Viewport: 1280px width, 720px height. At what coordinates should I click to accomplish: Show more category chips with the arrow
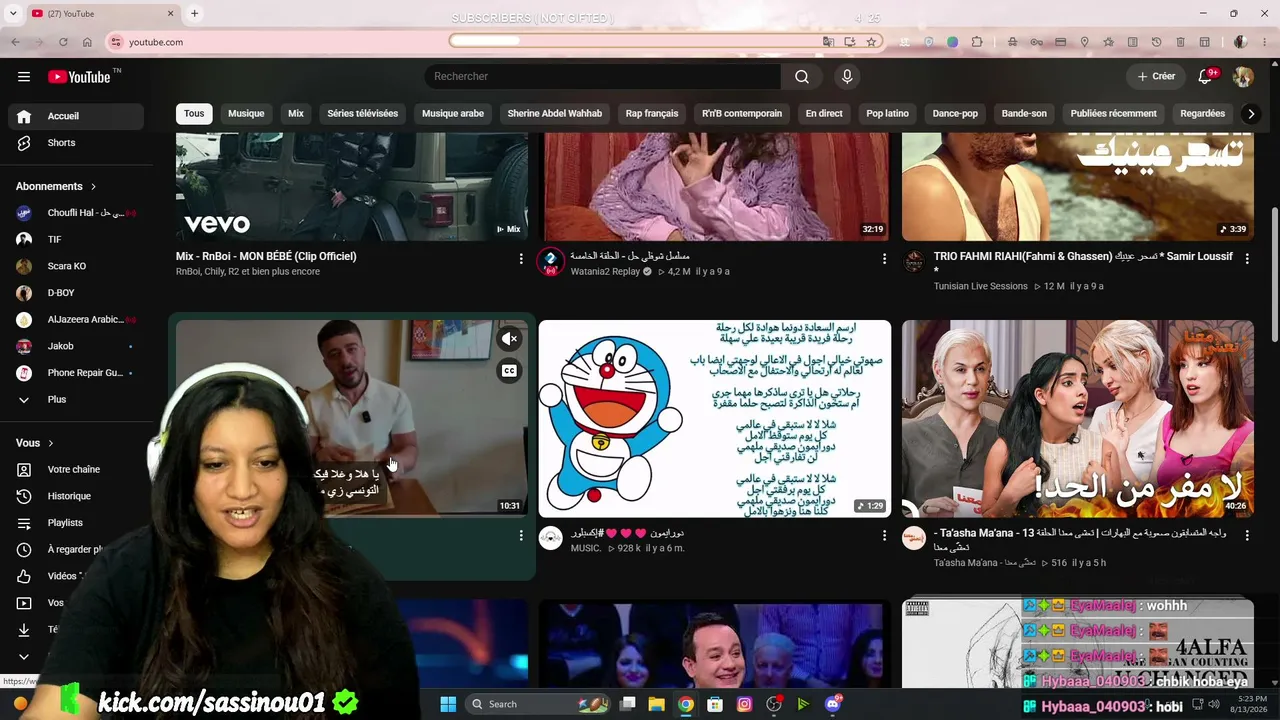[1250, 114]
